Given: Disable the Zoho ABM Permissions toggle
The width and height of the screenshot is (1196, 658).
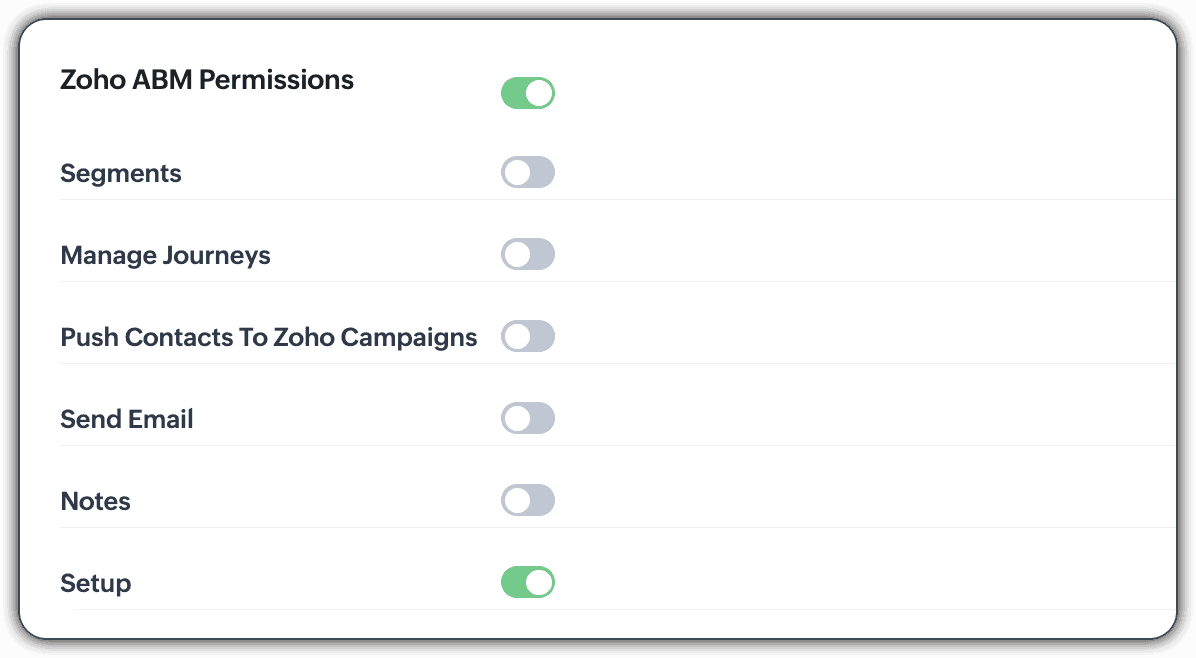Looking at the screenshot, I should [527, 93].
